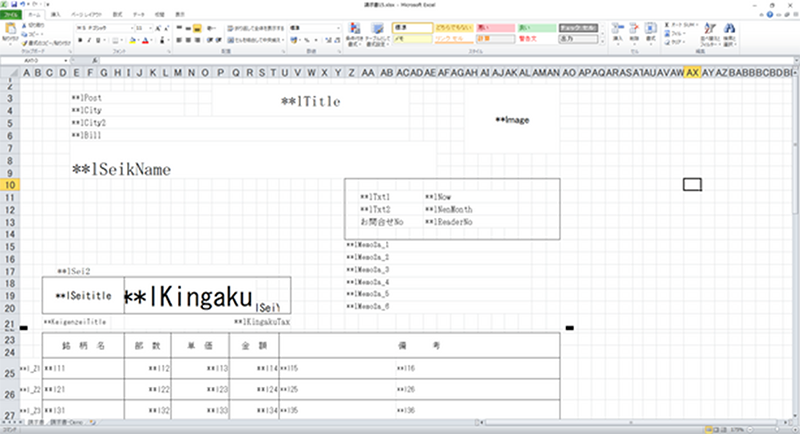
Task: Select the highlighted AX column header
Action: pos(692,73)
